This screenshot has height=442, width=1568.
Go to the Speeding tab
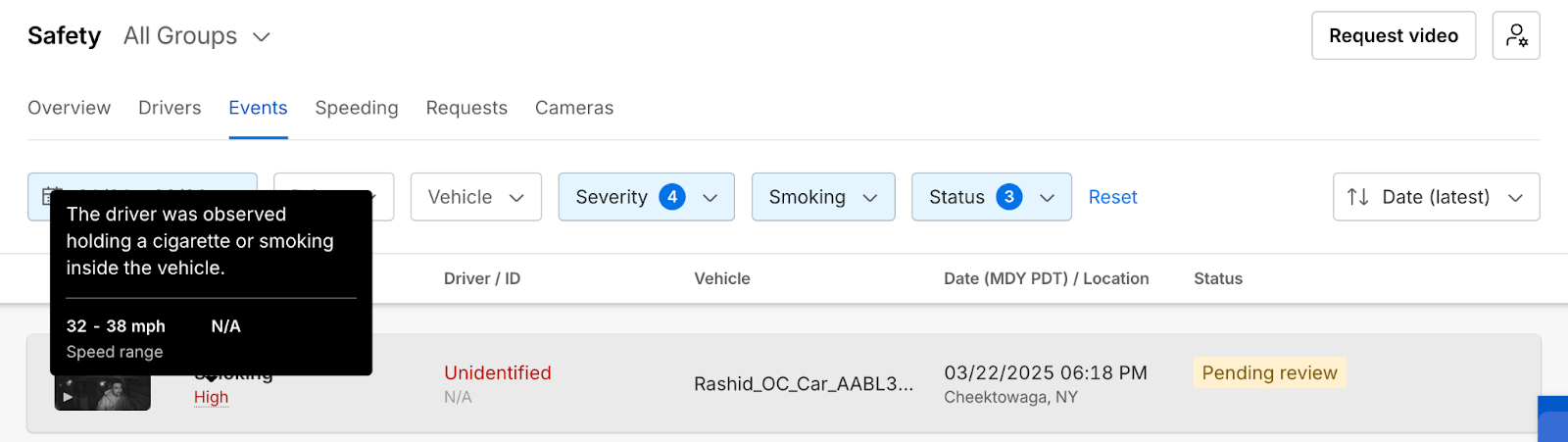pyautogui.click(x=357, y=108)
